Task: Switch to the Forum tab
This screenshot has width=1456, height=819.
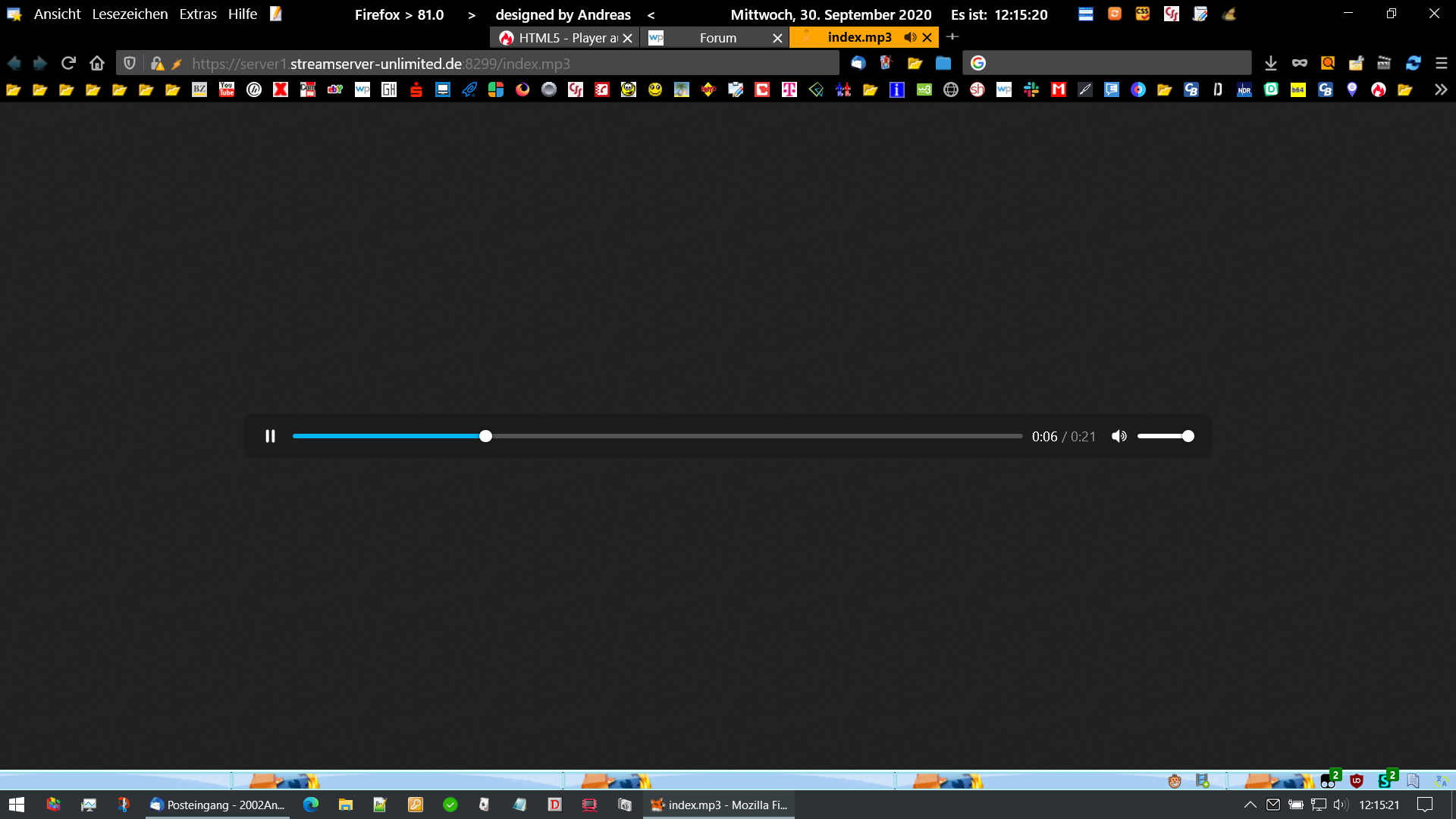Action: 717,38
